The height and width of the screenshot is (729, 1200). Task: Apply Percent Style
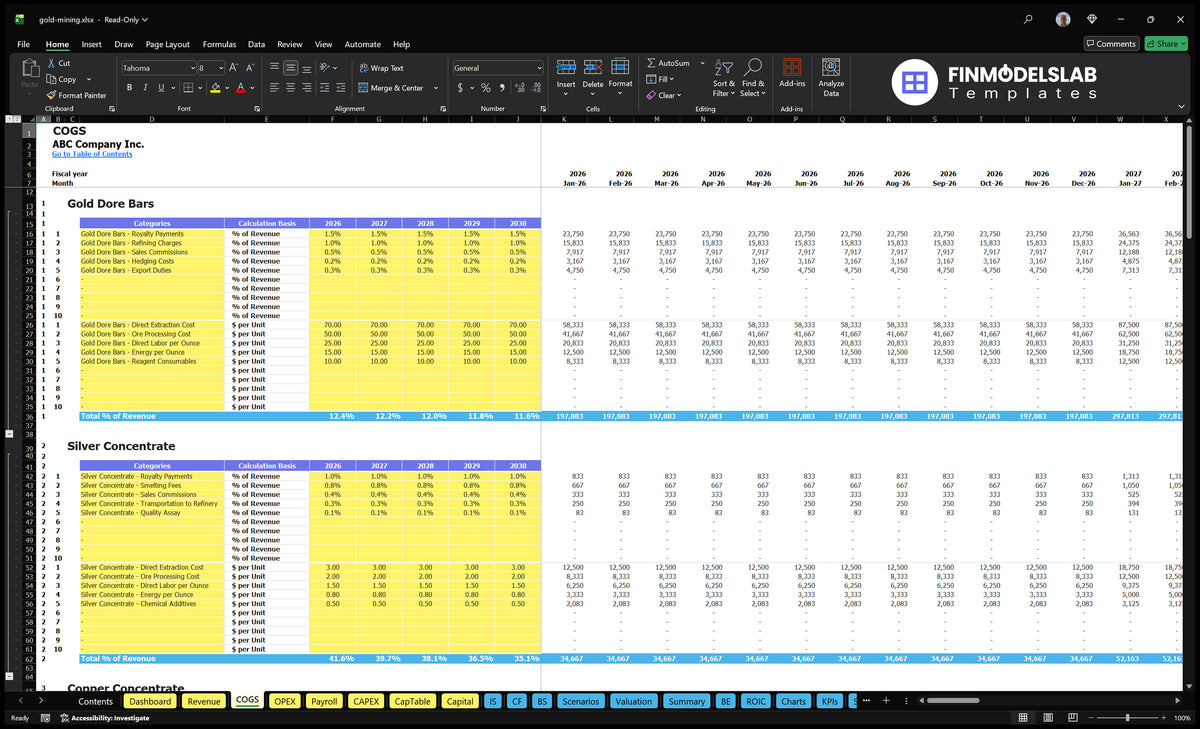click(x=486, y=88)
